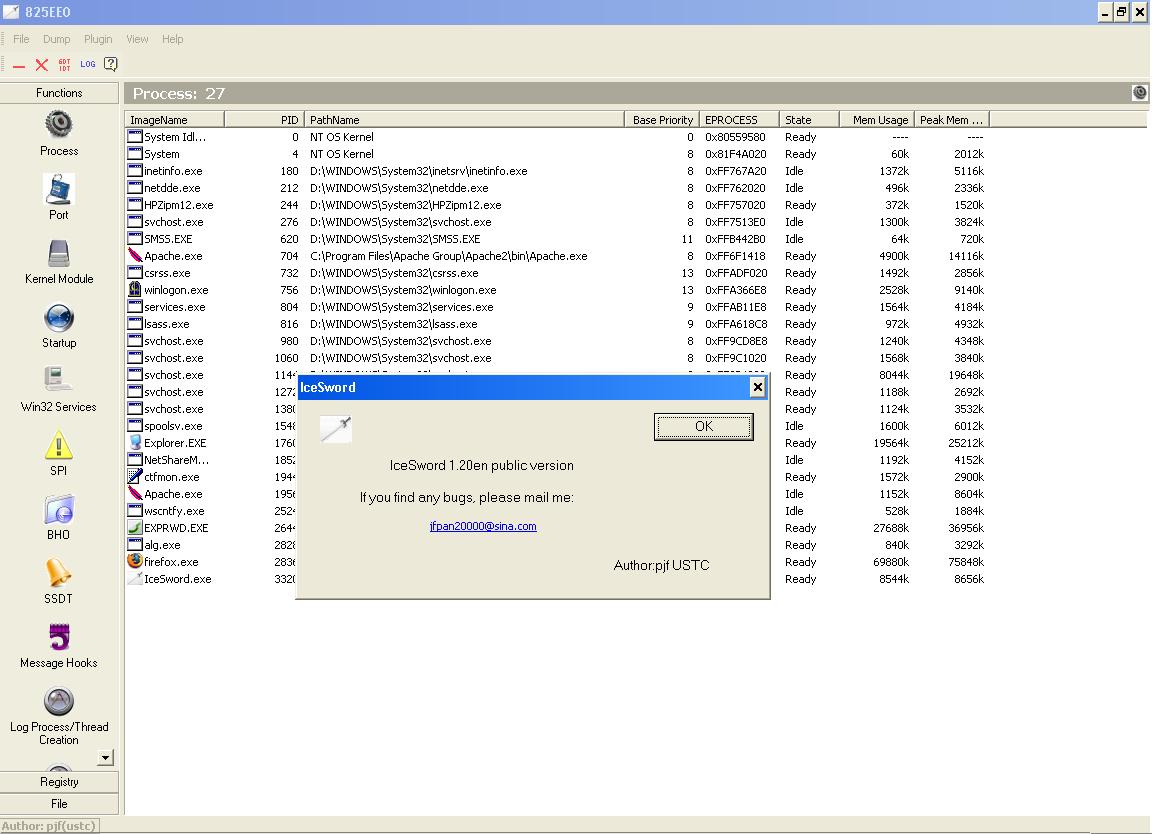
Task: Open the Kernel Module view
Action: pos(59,254)
